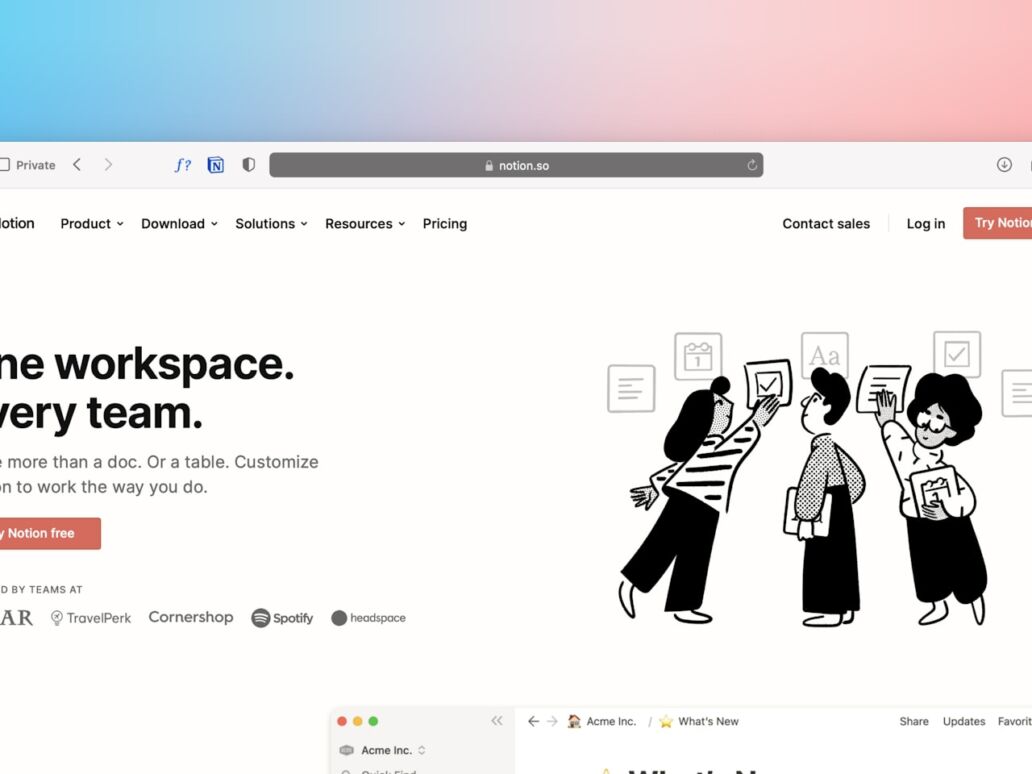The height and width of the screenshot is (774, 1032).
Task: Click the checkbox card at illustration's upper right
Action: click(x=957, y=354)
